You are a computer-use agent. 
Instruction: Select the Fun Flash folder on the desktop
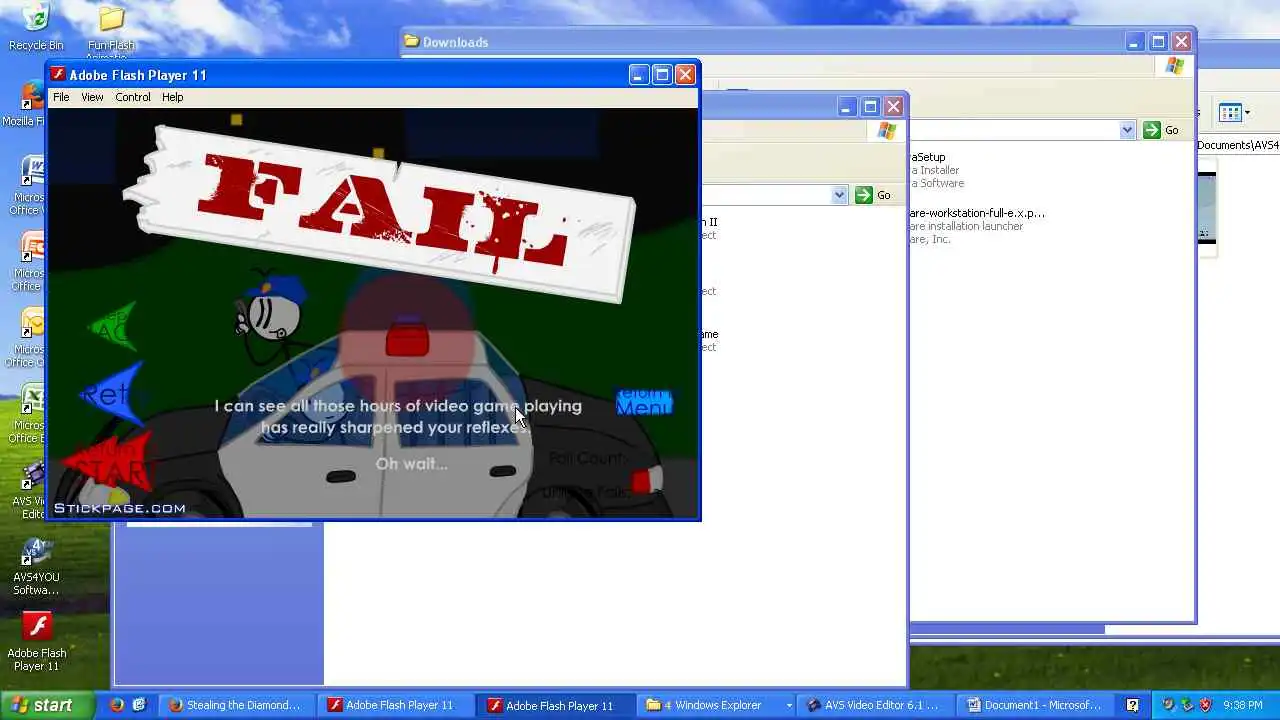[111, 29]
